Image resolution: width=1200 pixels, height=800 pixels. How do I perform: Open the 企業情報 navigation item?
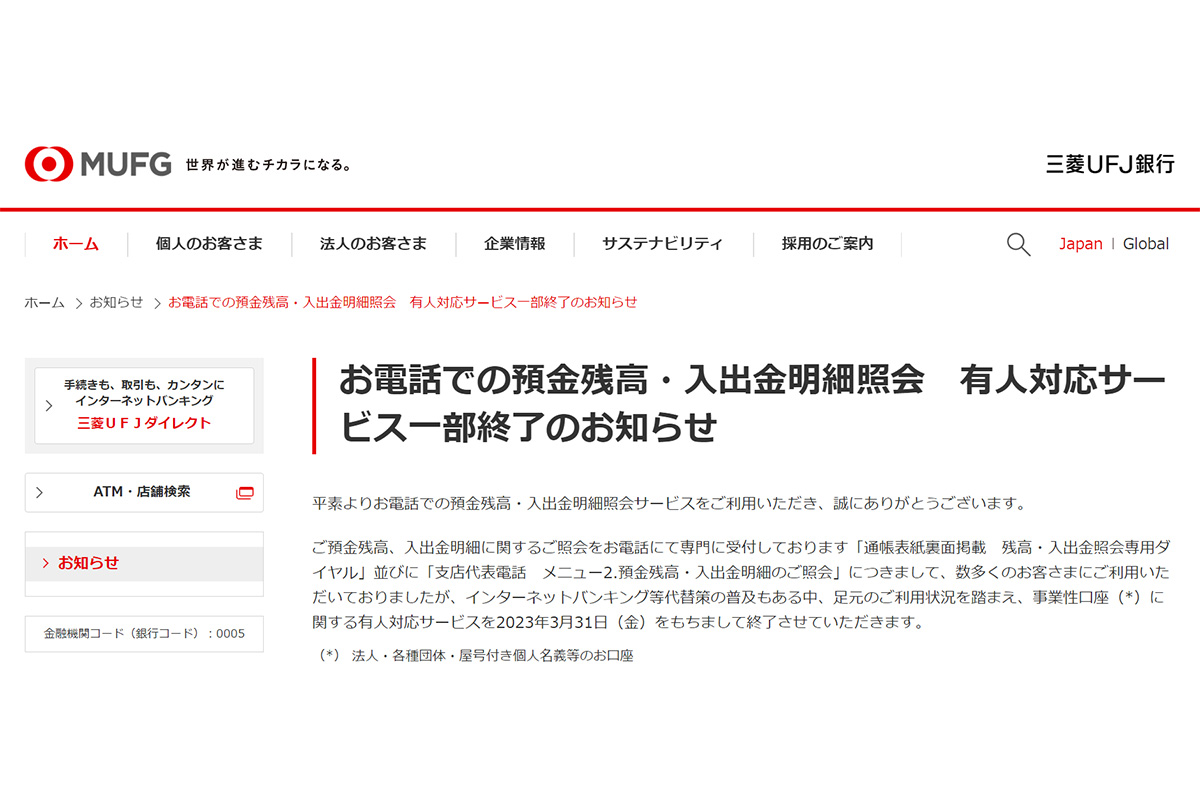[514, 243]
